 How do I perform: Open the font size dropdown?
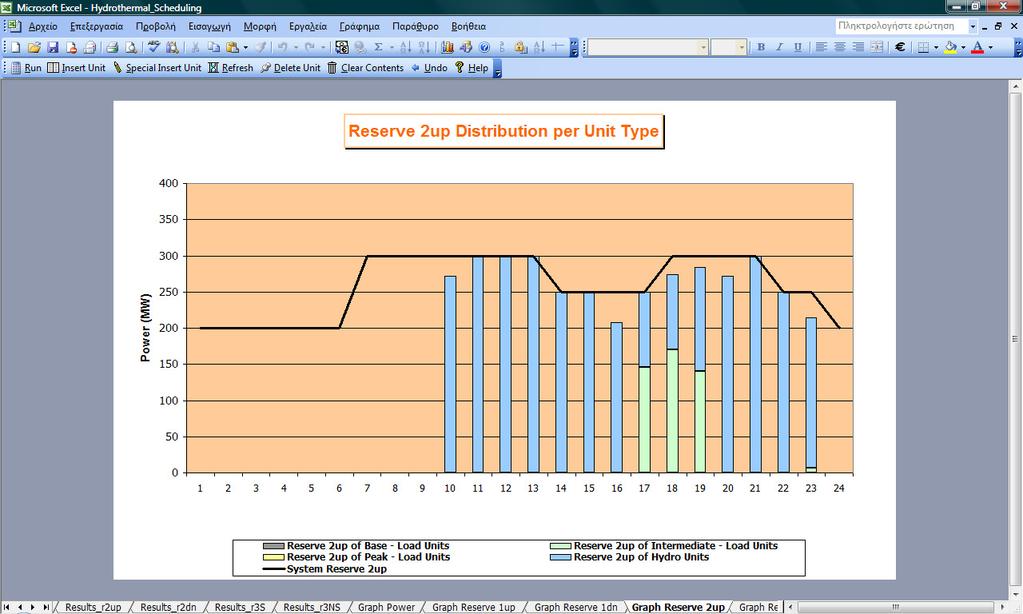741,47
